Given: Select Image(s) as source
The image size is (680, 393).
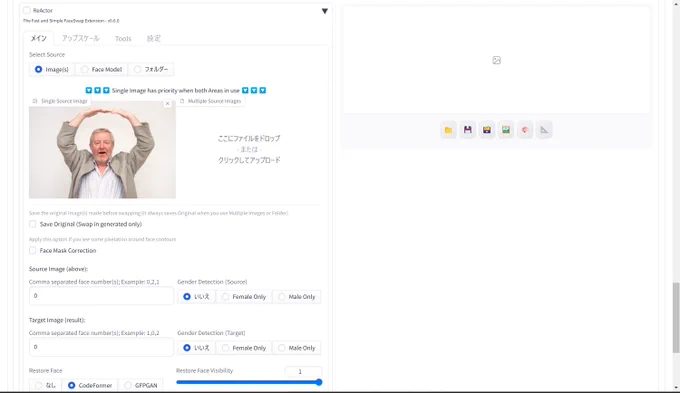Looking at the screenshot, I should point(52,69).
